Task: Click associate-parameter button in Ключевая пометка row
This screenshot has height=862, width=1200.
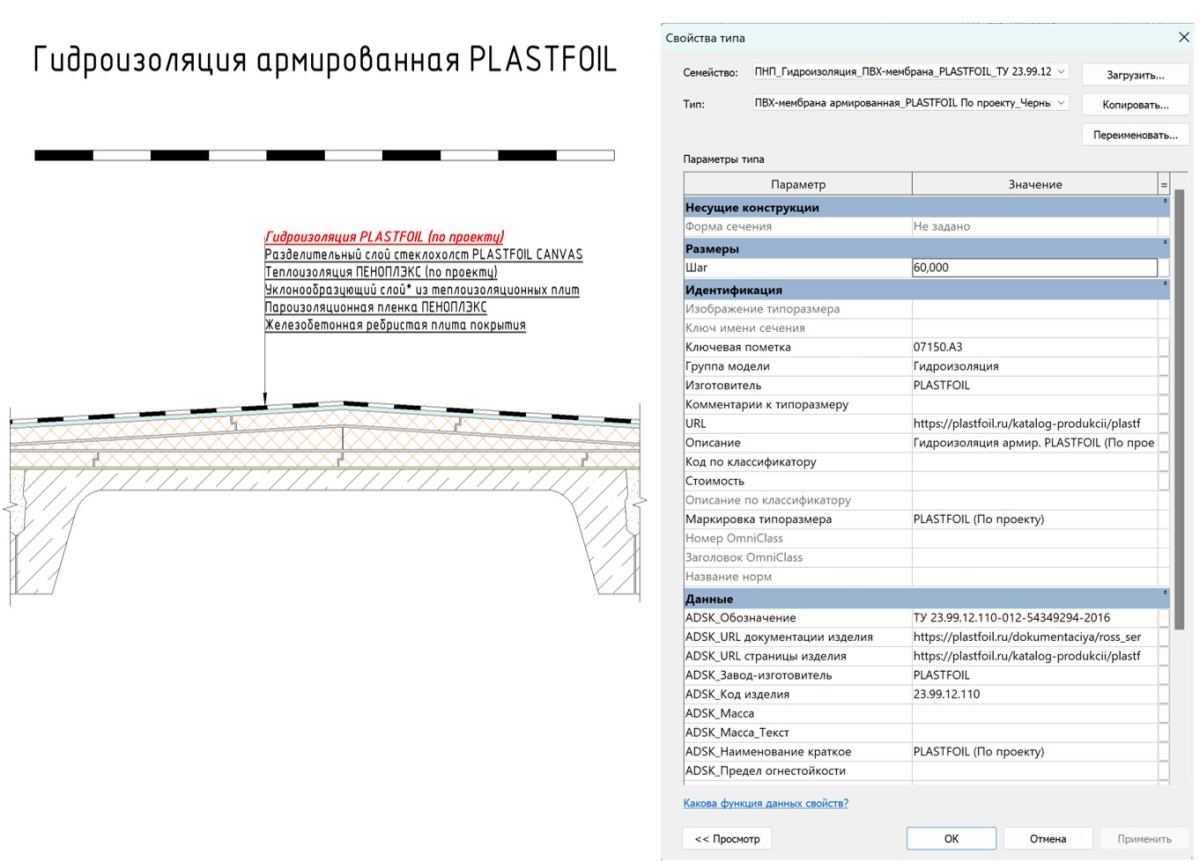Action: point(1164,347)
